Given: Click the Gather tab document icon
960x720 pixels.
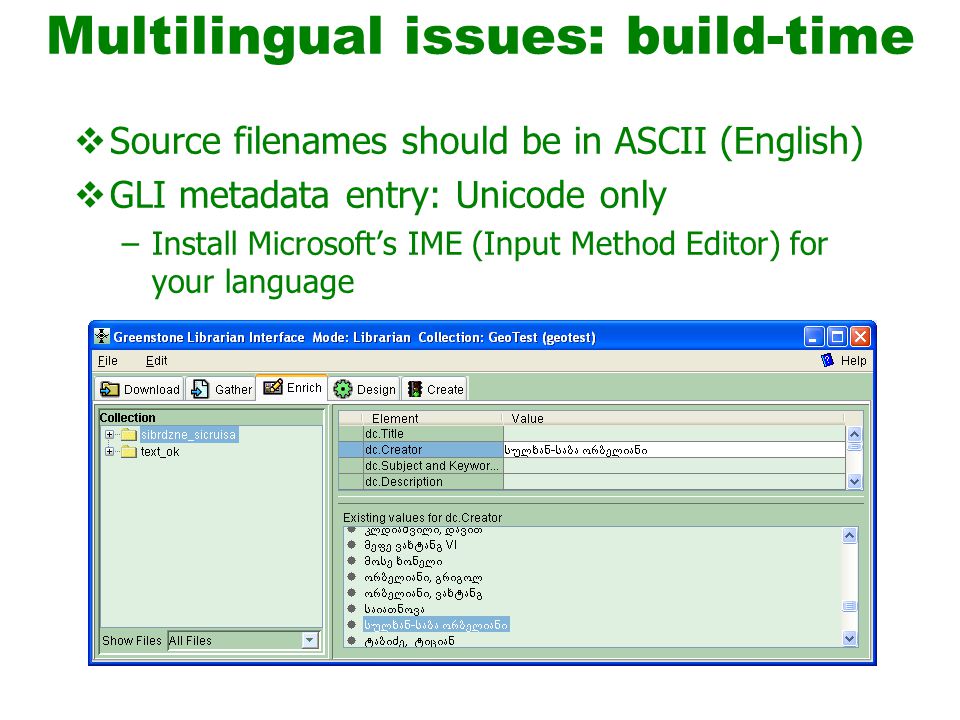Looking at the screenshot, I should pyautogui.click(x=200, y=389).
